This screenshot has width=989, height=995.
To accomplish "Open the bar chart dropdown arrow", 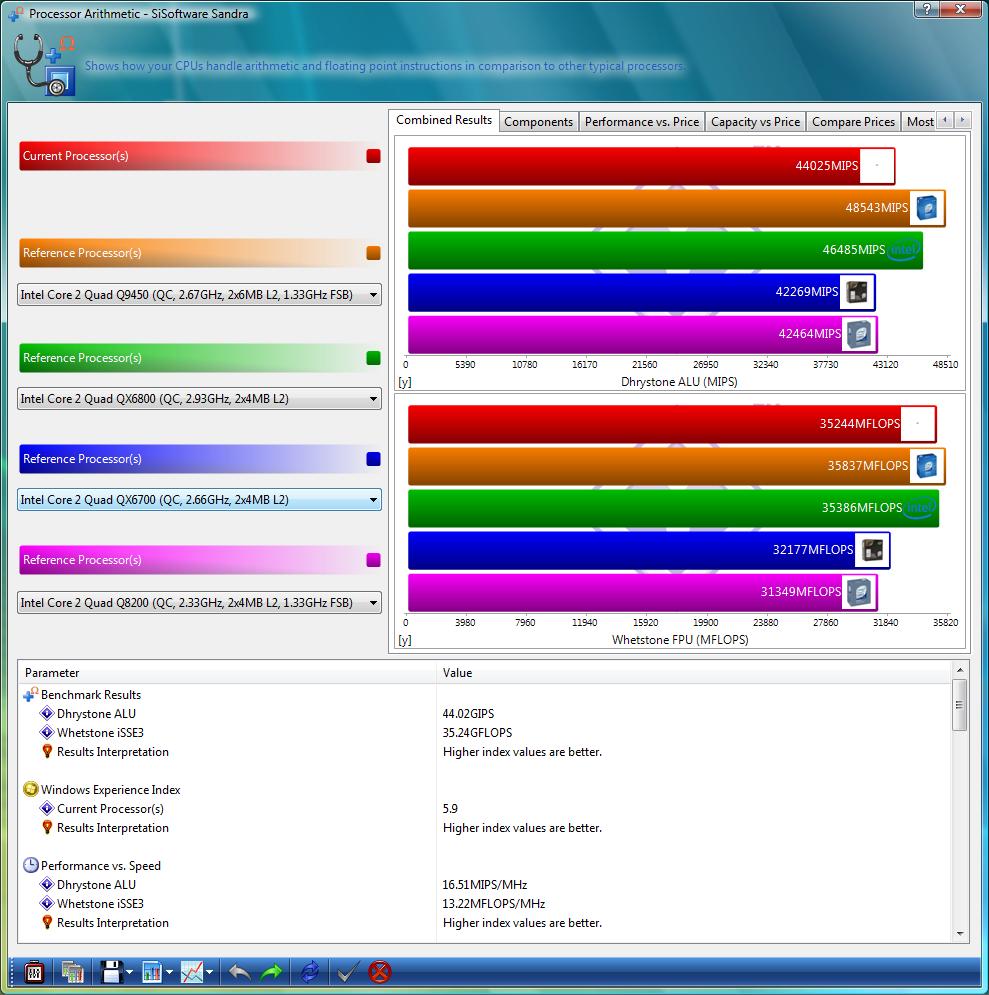I will (x=169, y=972).
